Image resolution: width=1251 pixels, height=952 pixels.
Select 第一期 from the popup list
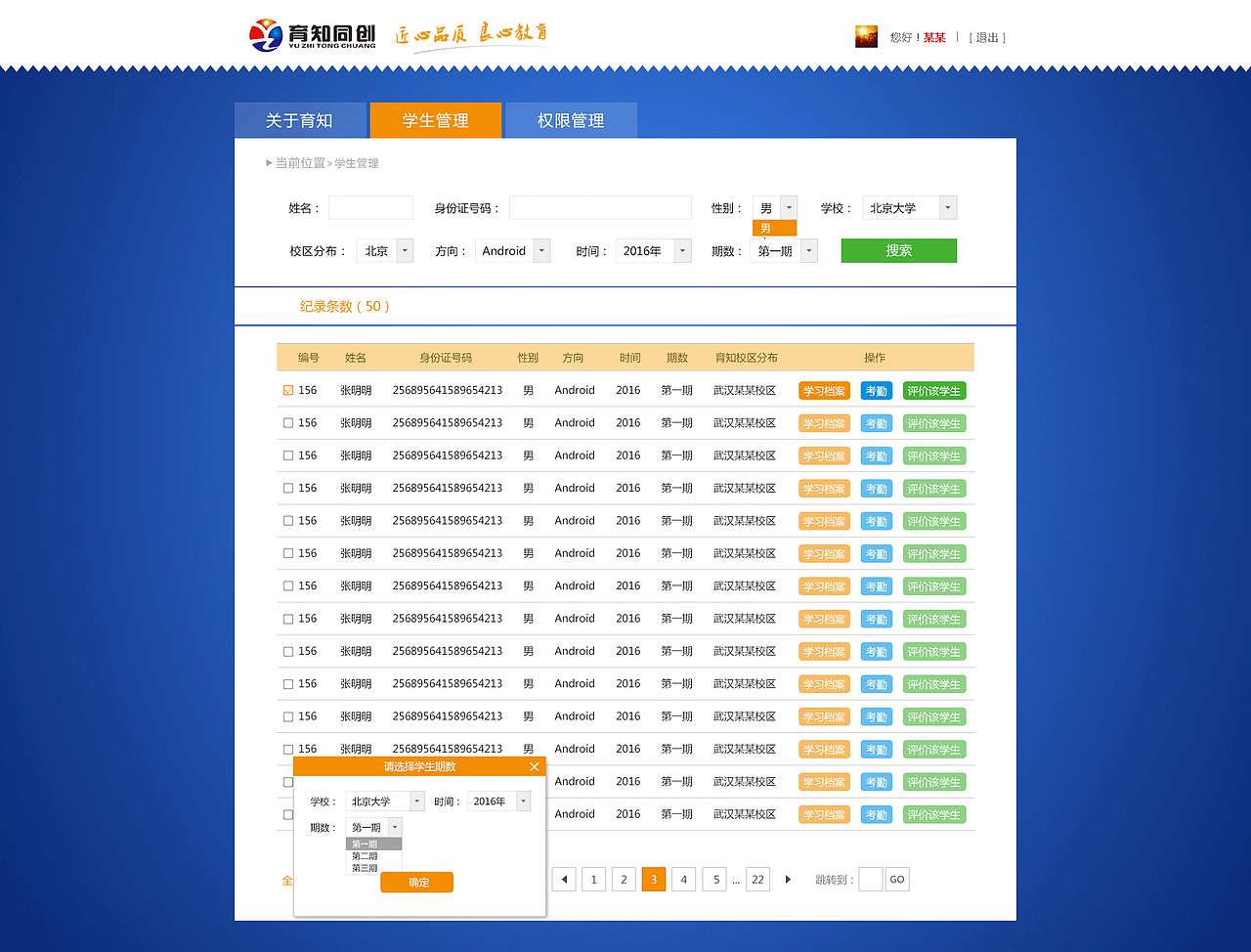[373, 844]
